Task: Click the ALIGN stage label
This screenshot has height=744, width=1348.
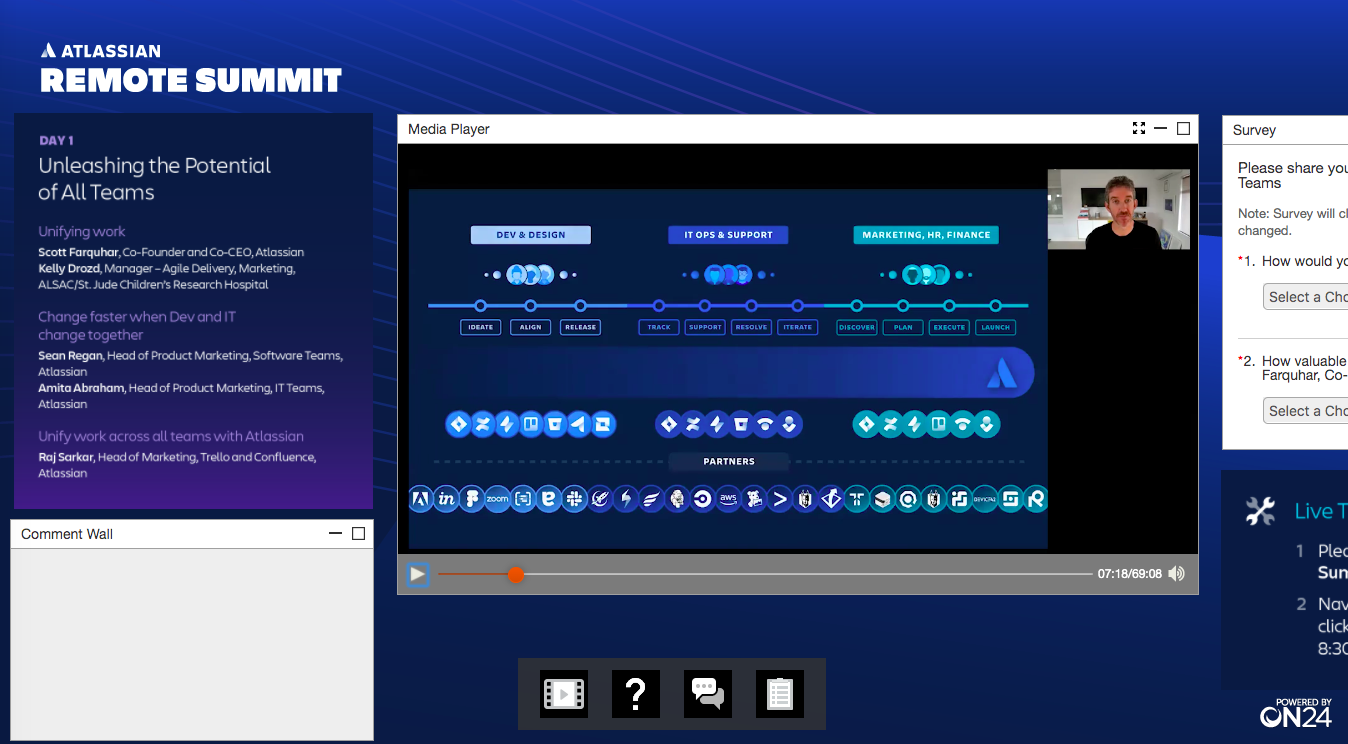Action: tap(530, 327)
